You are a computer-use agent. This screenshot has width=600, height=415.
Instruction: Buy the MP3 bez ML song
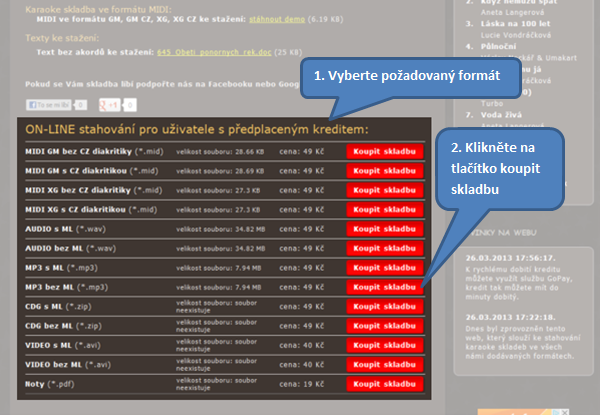tap(385, 287)
